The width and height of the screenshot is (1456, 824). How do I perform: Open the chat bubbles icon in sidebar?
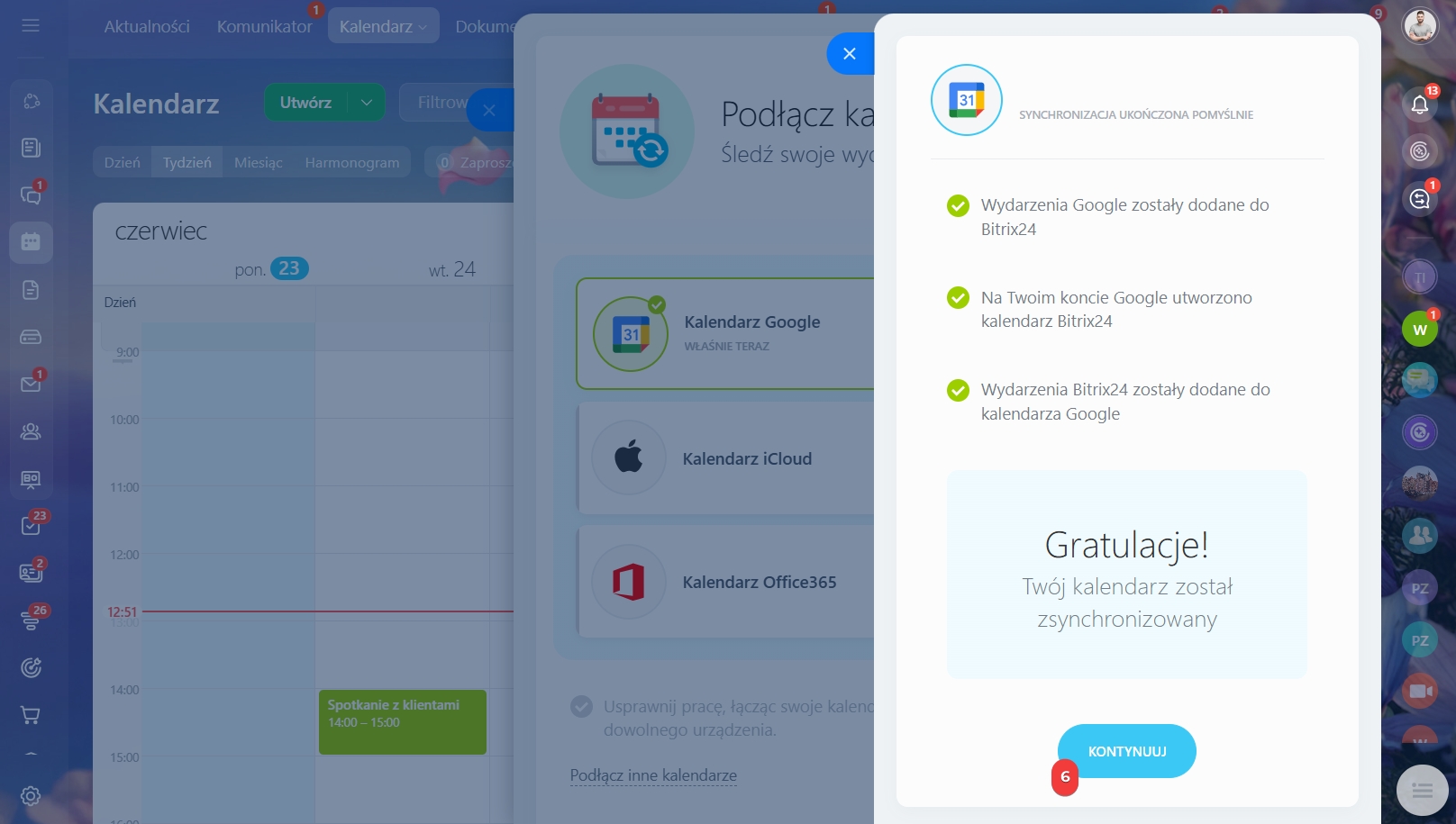pyautogui.click(x=31, y=195)
